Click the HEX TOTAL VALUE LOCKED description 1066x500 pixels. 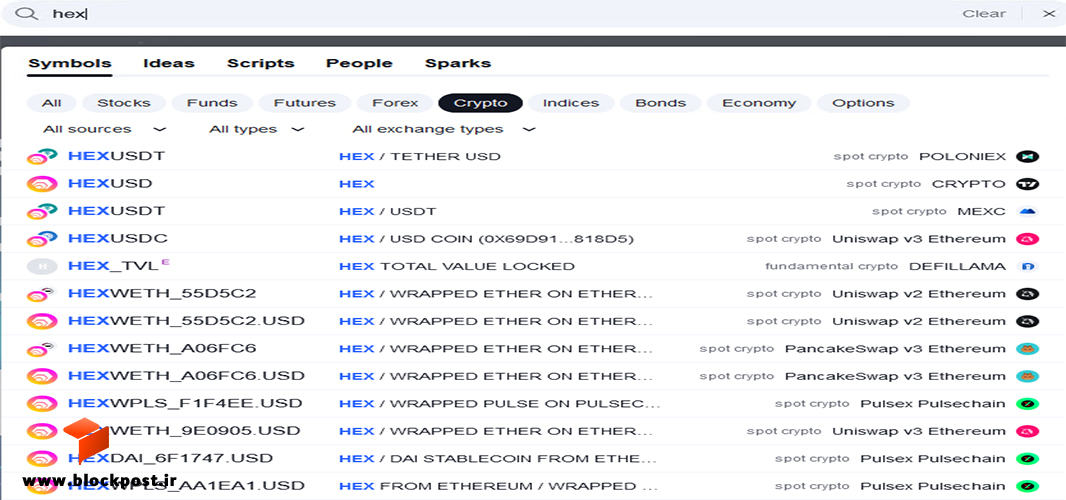tap(456, 266)
